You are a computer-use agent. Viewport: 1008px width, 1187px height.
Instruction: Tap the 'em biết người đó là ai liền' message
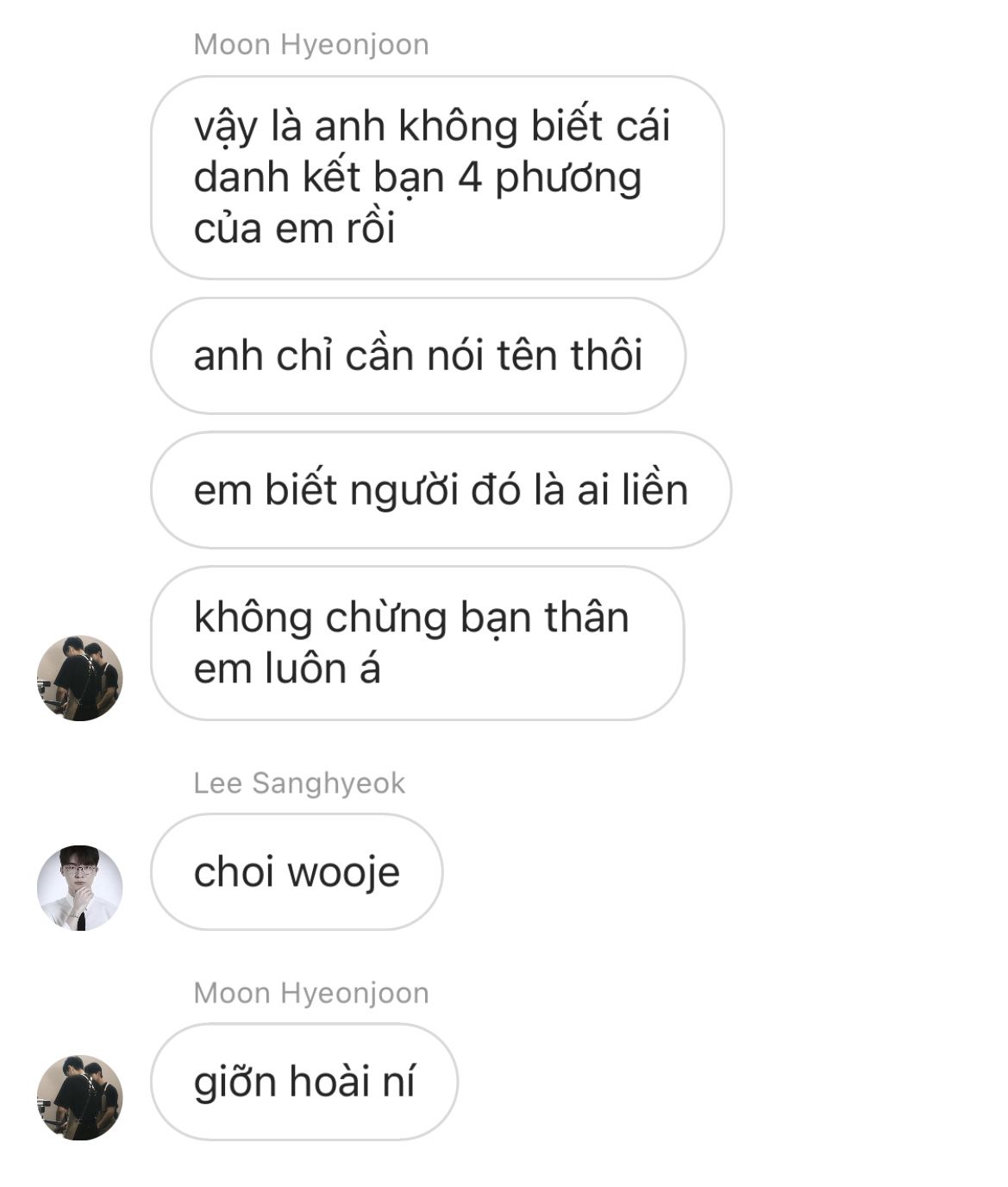(441, 490)
